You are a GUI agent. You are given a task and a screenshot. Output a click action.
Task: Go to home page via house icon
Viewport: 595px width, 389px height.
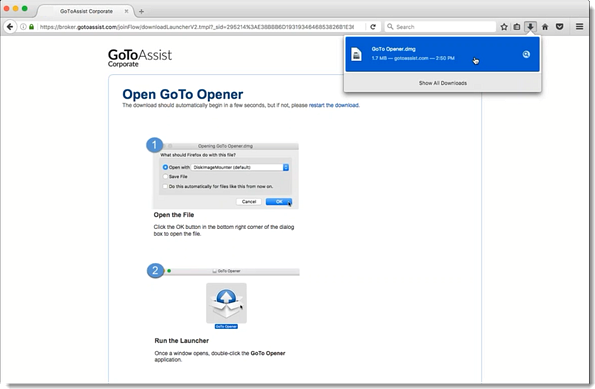click(x=545, y=27)
